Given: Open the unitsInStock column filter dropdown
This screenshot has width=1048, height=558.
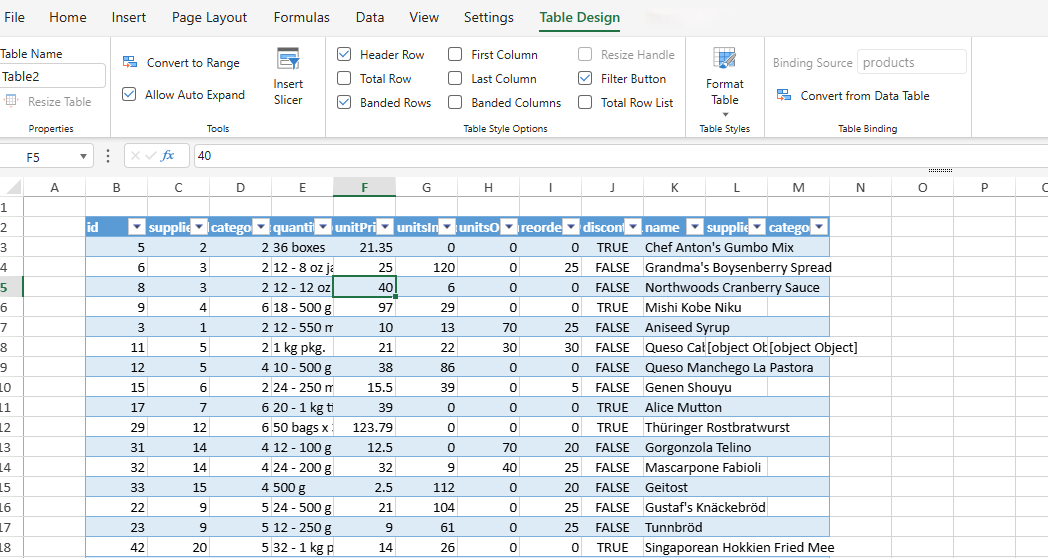Looking at the screenshot, I should click(448, 227).
